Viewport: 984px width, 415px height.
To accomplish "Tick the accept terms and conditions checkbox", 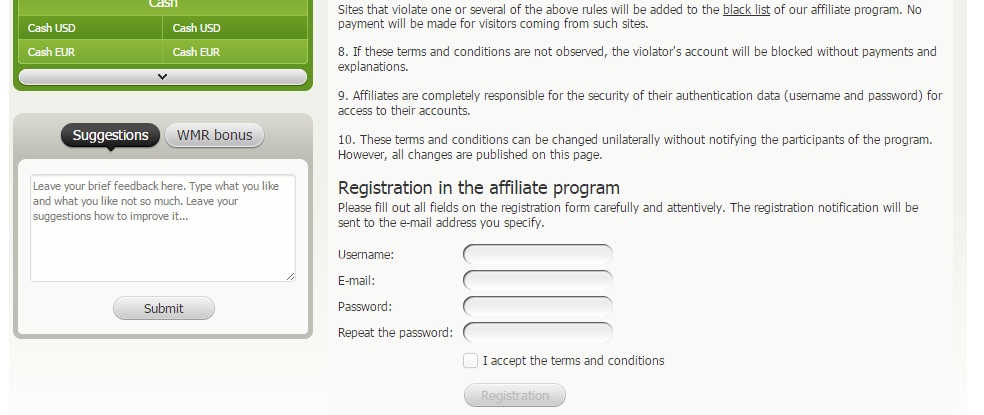I will 471,361.
